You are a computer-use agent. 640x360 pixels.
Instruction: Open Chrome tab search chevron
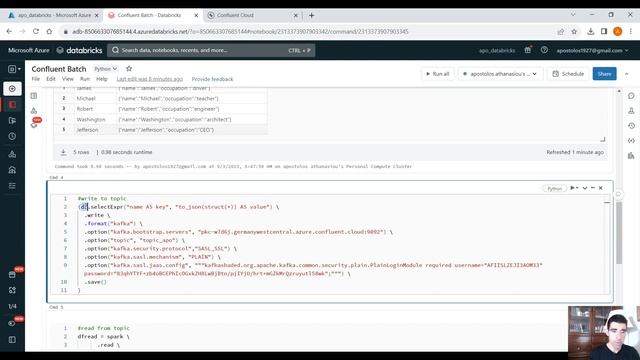[x=573, y=15]
